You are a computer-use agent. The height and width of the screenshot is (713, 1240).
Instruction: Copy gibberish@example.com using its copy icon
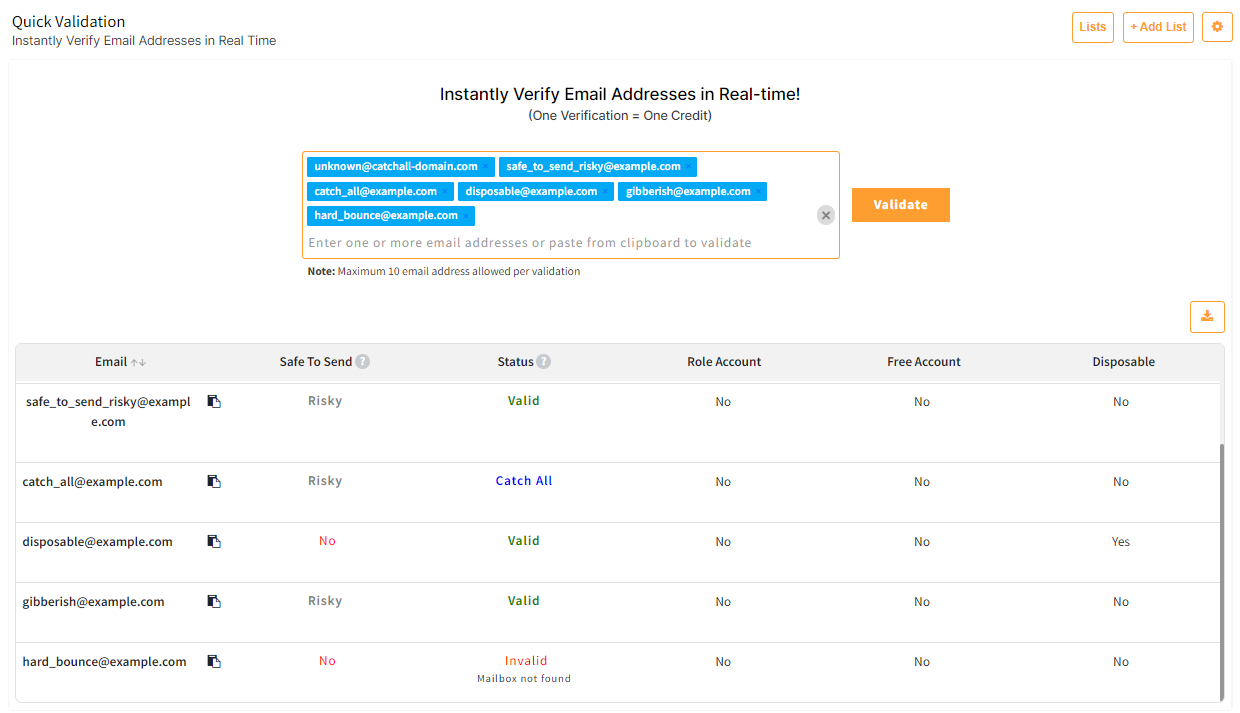pos(214,601)
